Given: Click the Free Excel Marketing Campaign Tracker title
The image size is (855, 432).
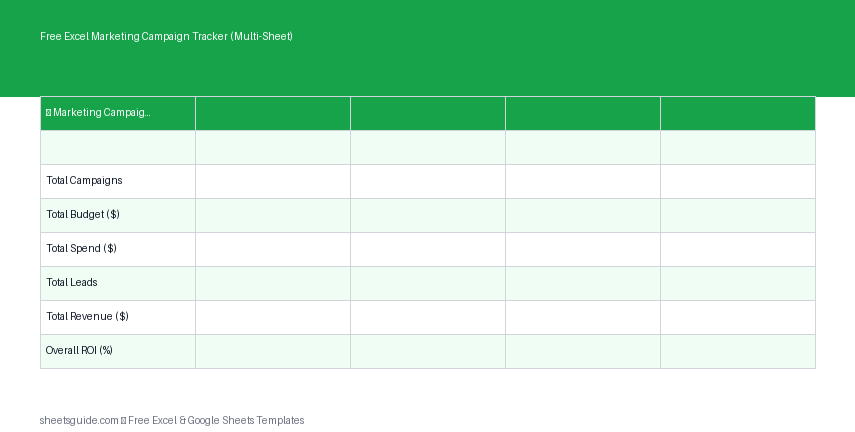Looking at the screenshot, I should point(166,36).
